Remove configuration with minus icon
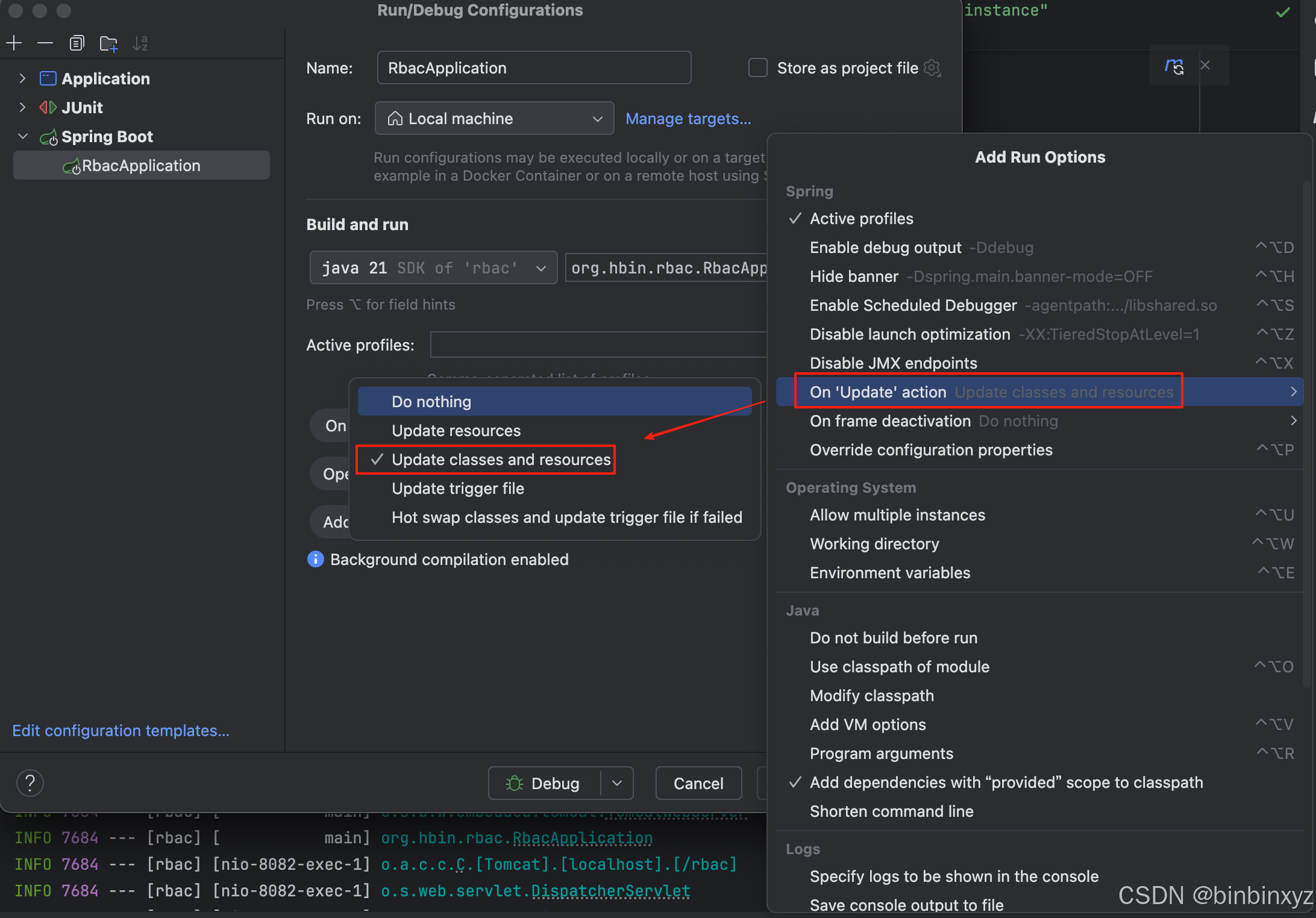The image size is (1316, 918). 45,43
